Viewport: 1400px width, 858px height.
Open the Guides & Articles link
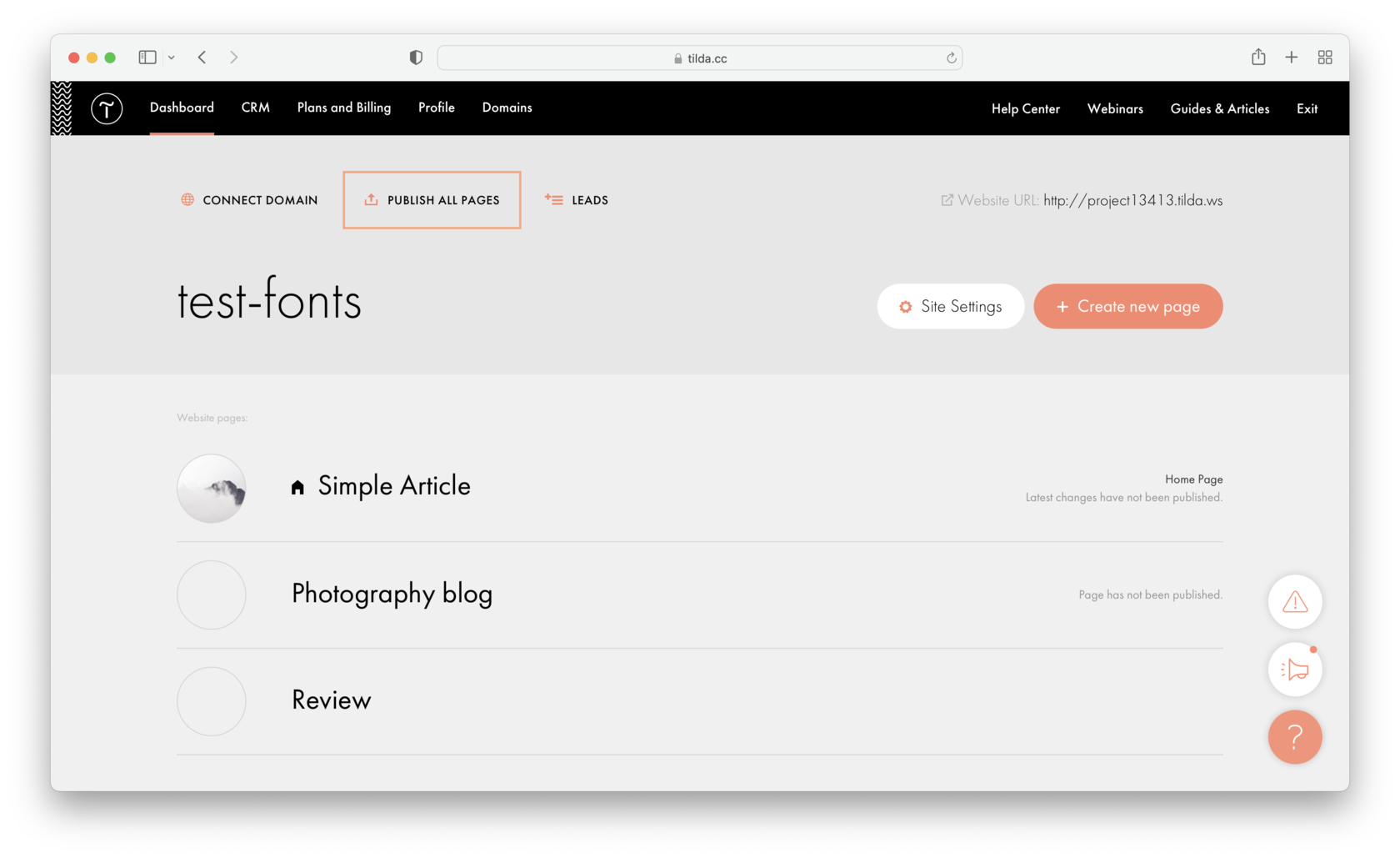point(1219,108)
